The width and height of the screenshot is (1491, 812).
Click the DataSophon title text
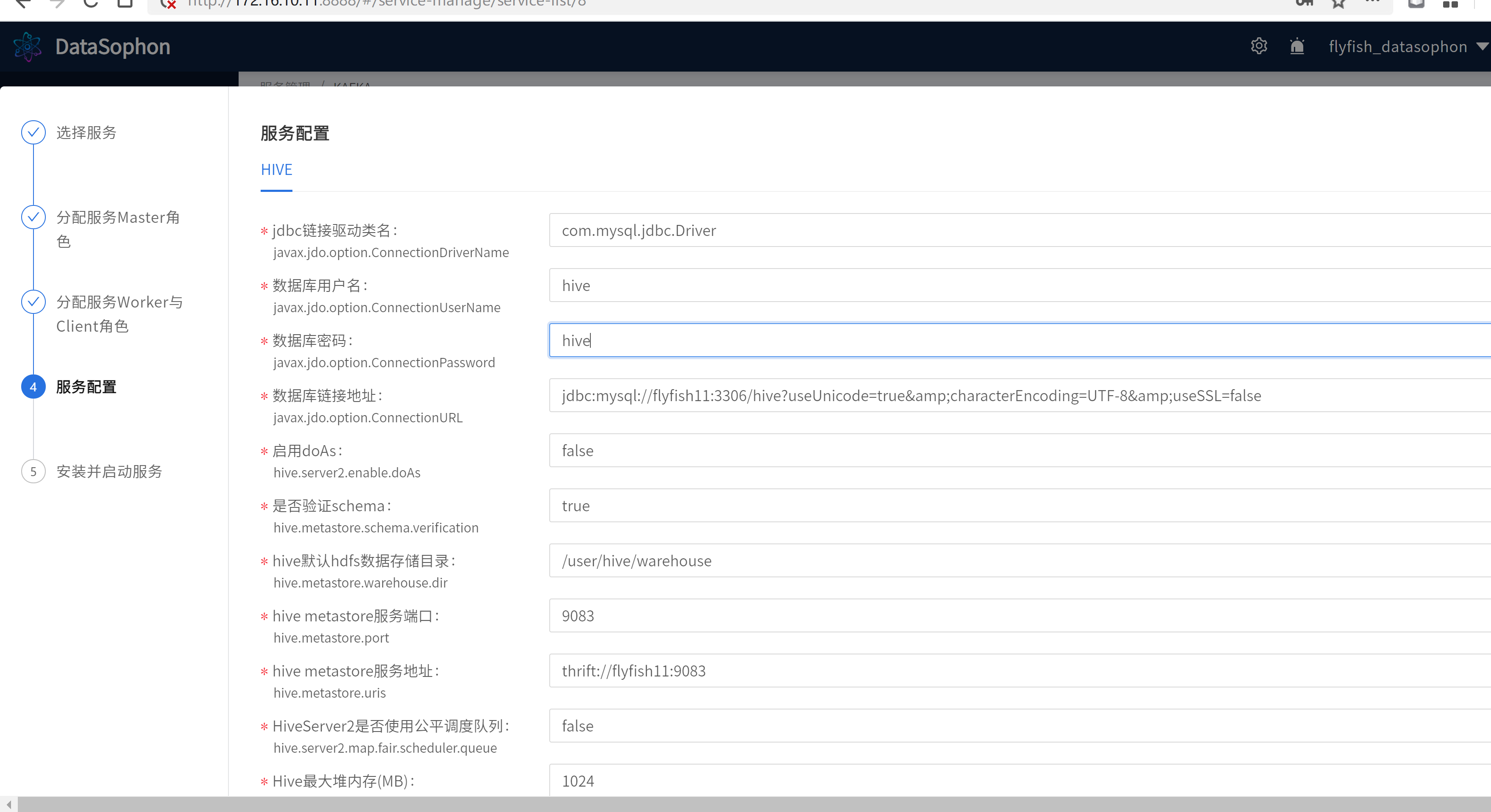click(113, 46)
